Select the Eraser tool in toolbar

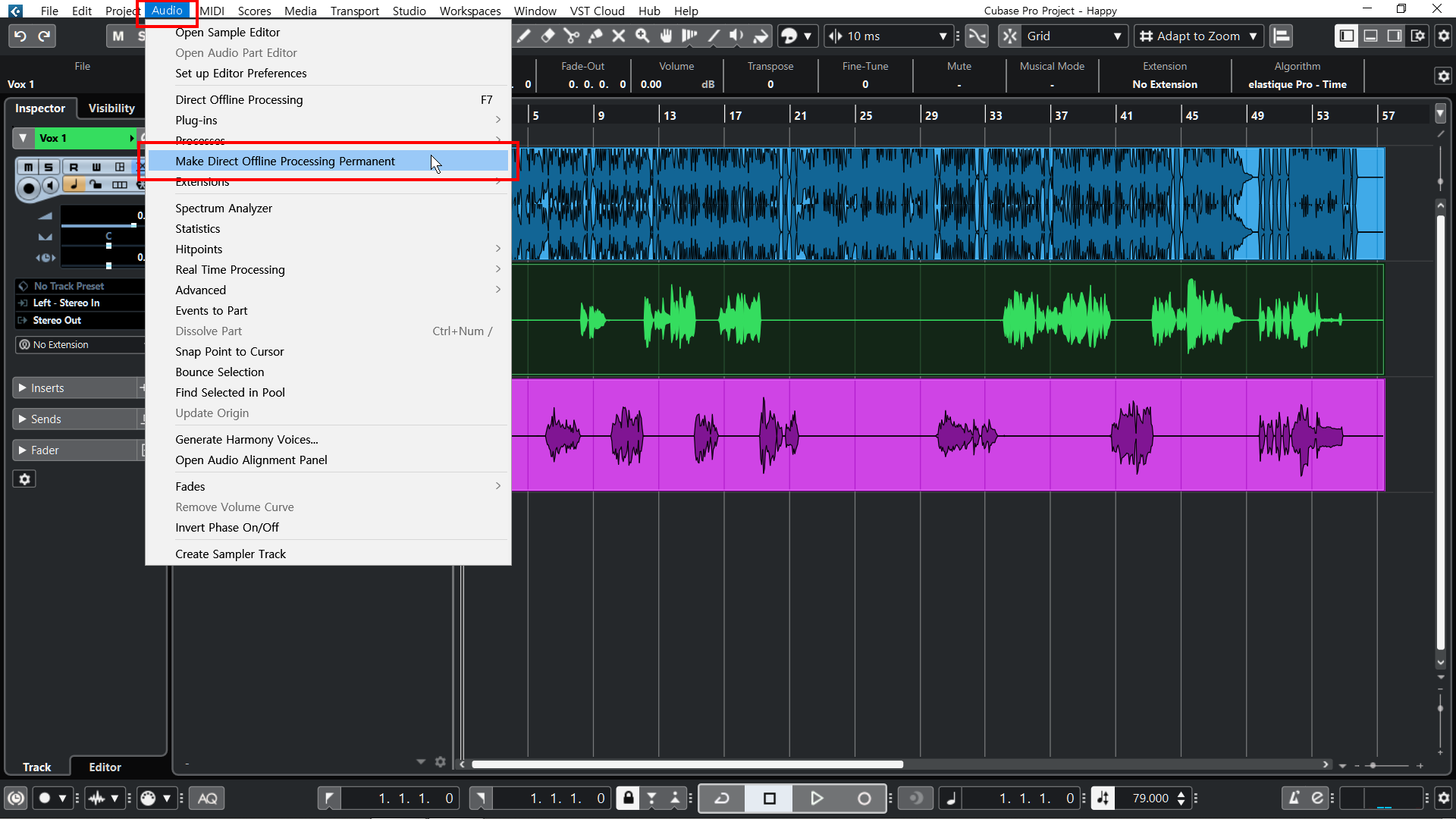(548, 36)
